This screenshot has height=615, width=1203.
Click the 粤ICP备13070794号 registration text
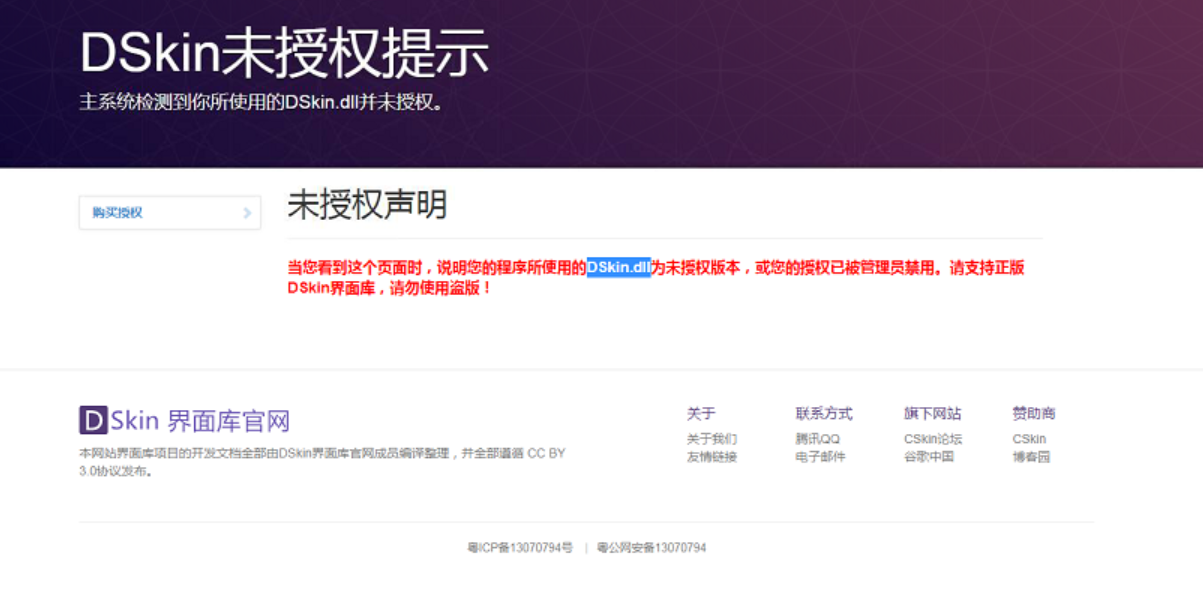pos(520,548)
